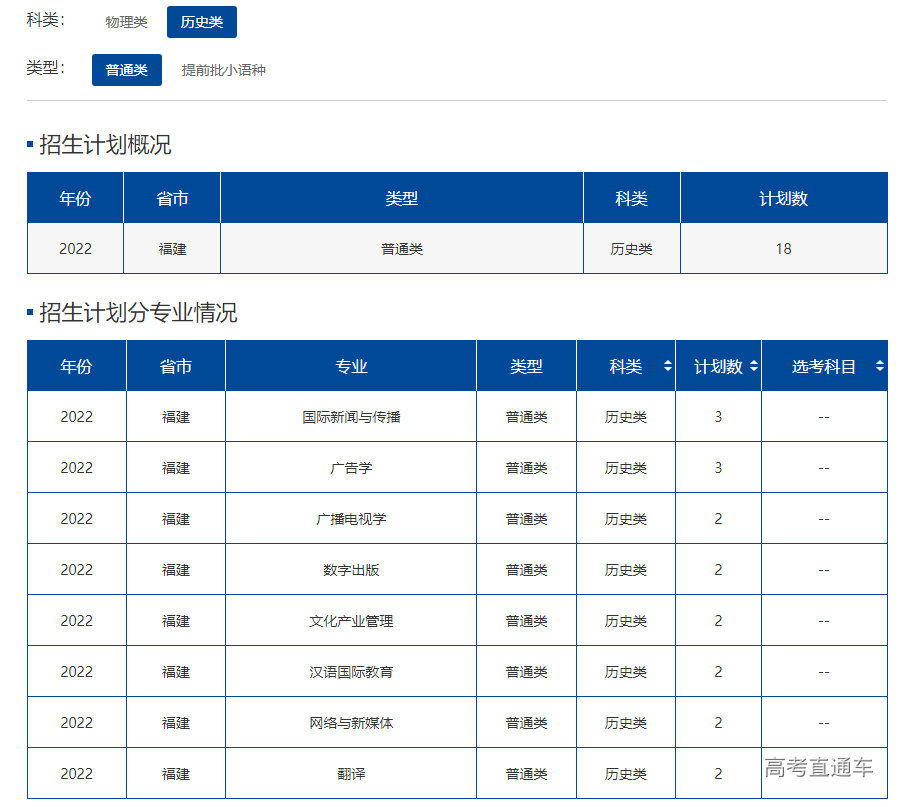Select the 历史类 subject category
The image size is (902, 807).
coord(202,22)
